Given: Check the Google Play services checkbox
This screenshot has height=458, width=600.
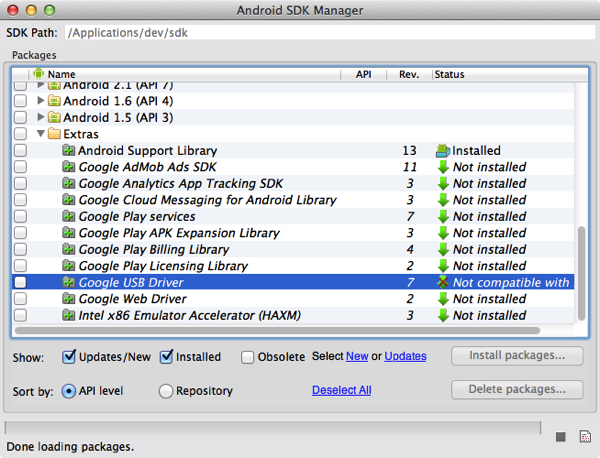Looking at the screenshot, I should pos(20,216).
